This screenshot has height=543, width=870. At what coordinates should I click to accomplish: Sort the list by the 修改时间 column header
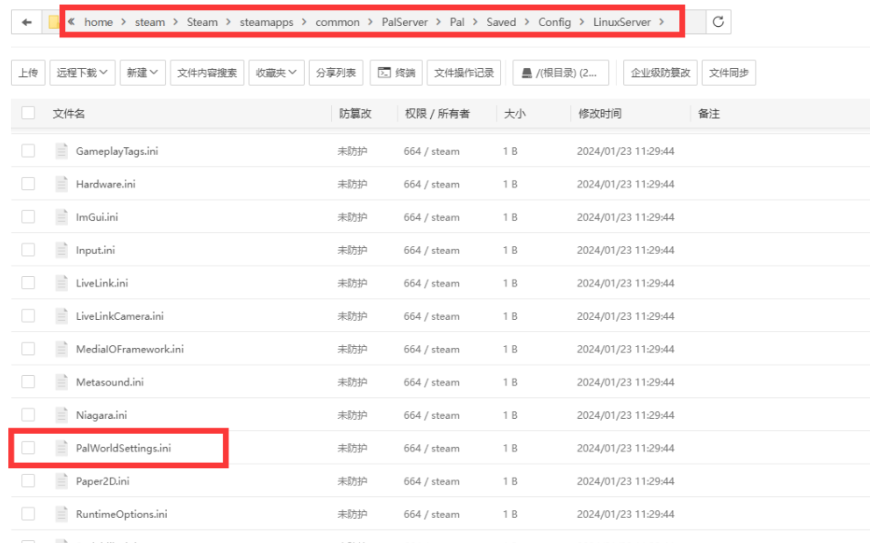(600, 114)
